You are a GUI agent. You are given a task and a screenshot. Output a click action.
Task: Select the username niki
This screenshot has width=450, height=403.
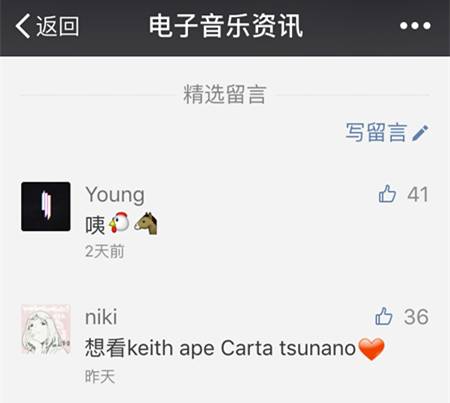click(101, 317)
